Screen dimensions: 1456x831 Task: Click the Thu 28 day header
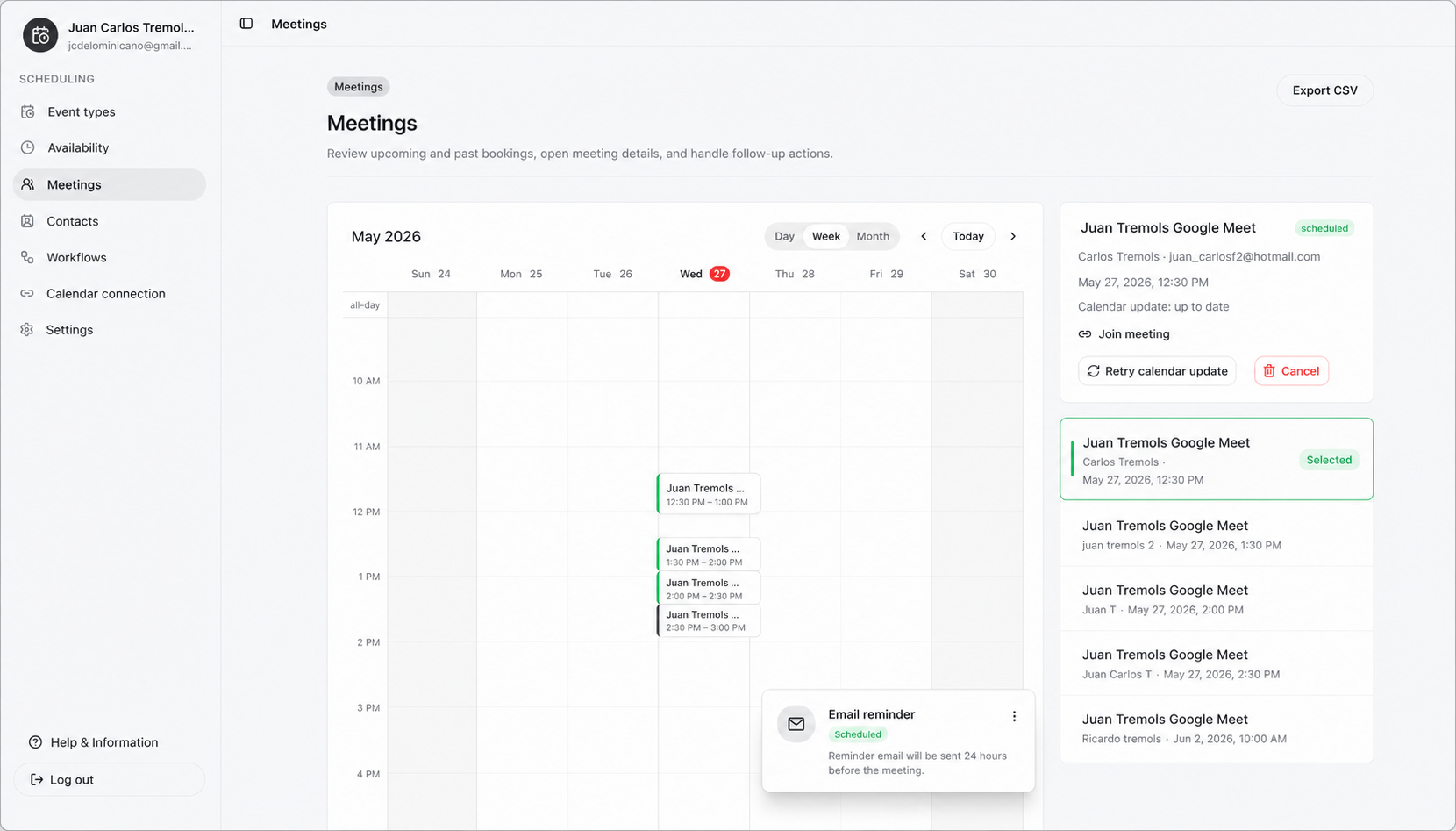coord(795,274)
